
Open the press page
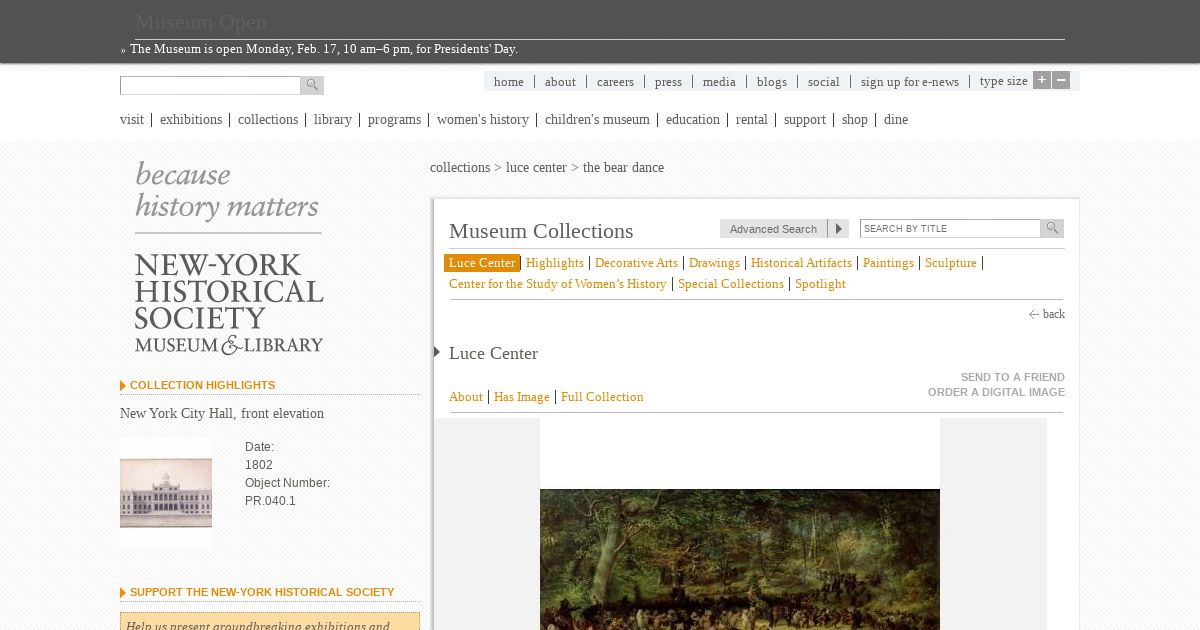coord(668,82)
